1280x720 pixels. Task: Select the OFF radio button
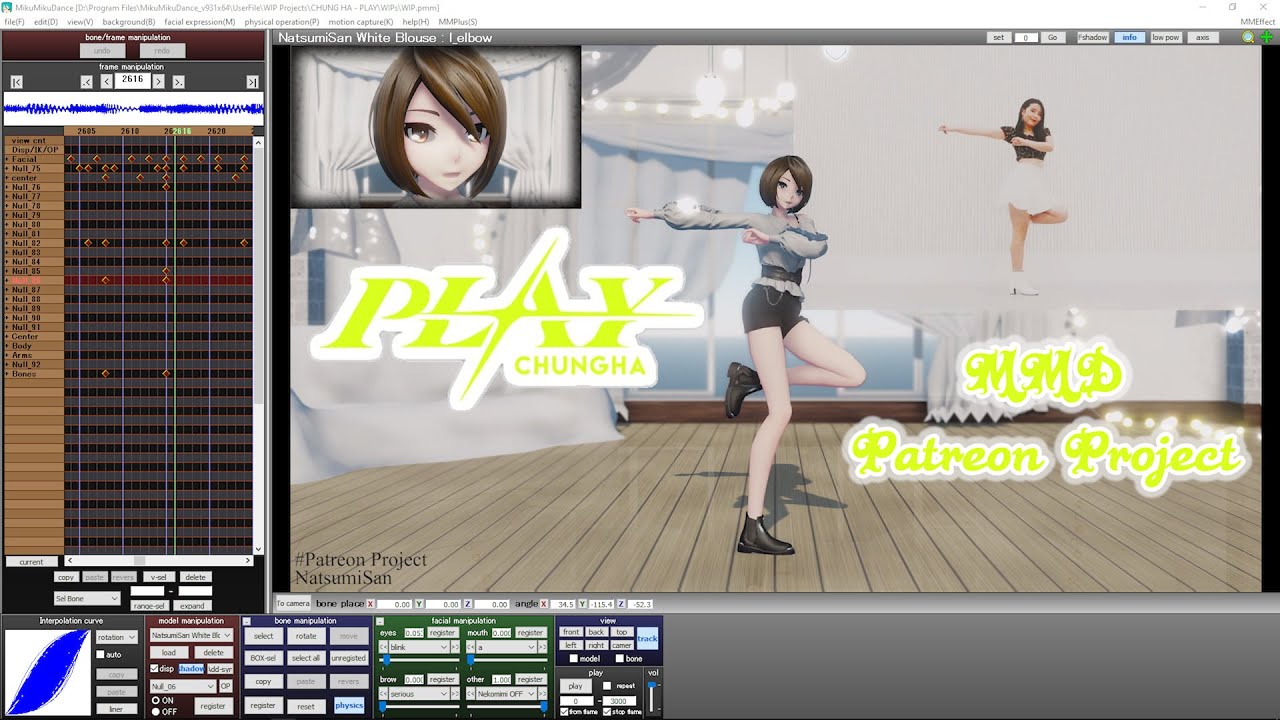click(x=155, y=711)
